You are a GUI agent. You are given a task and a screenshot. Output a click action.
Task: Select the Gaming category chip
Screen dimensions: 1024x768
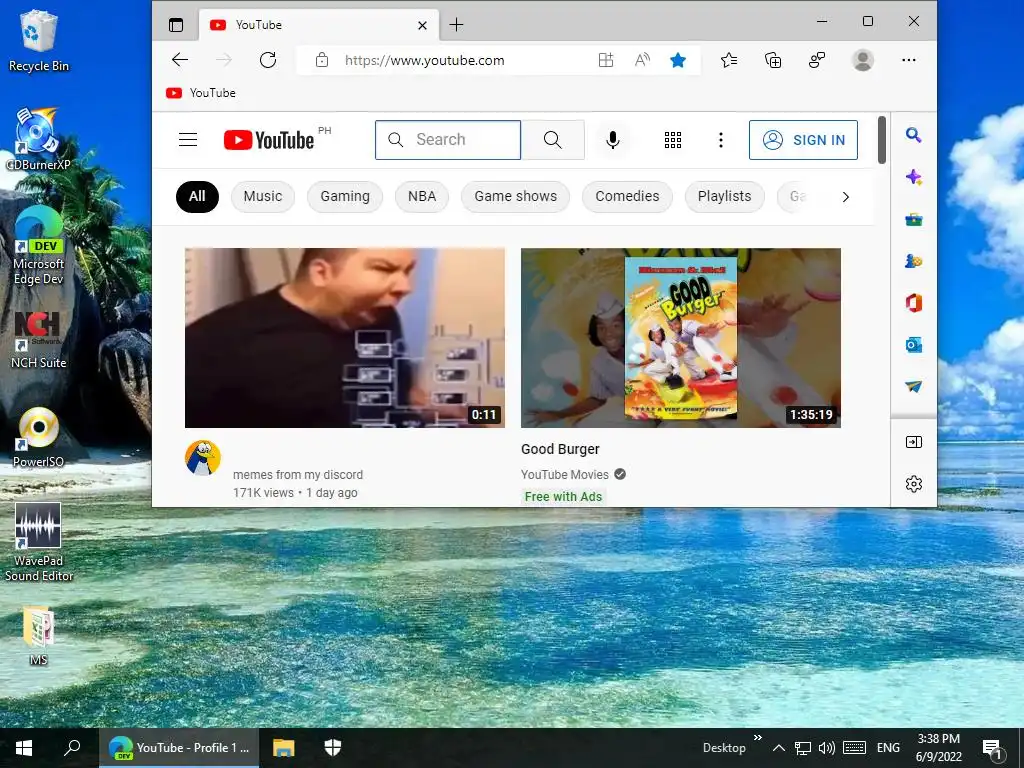[345, 197]
